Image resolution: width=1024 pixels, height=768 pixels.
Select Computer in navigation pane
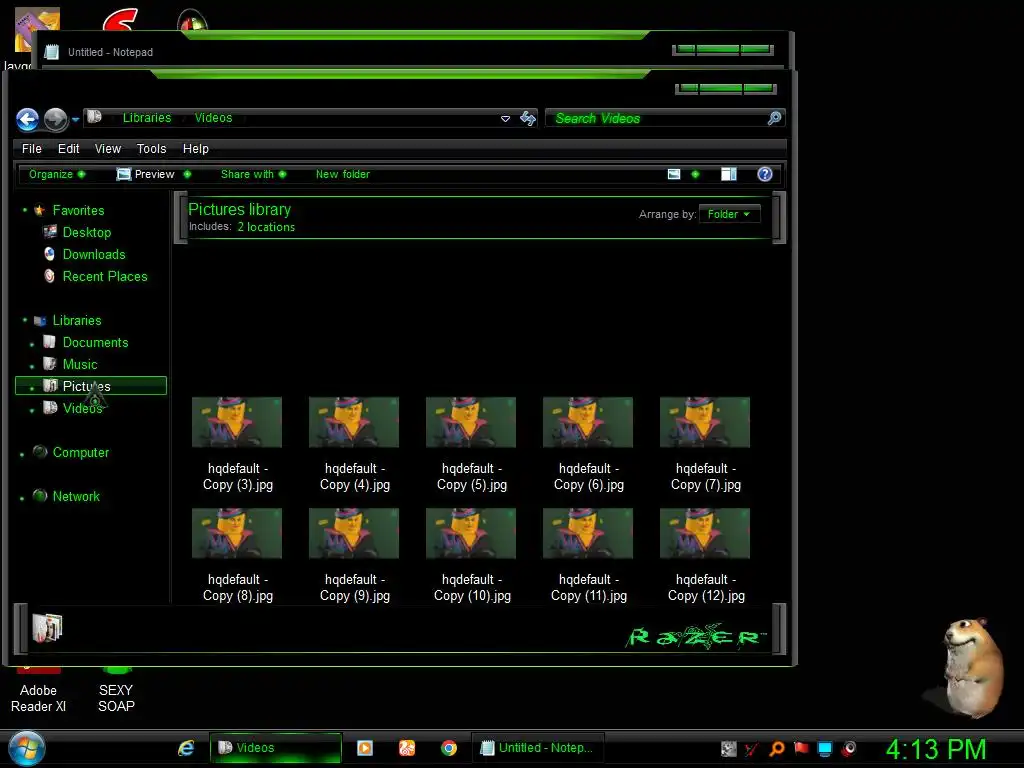point(81,453)
